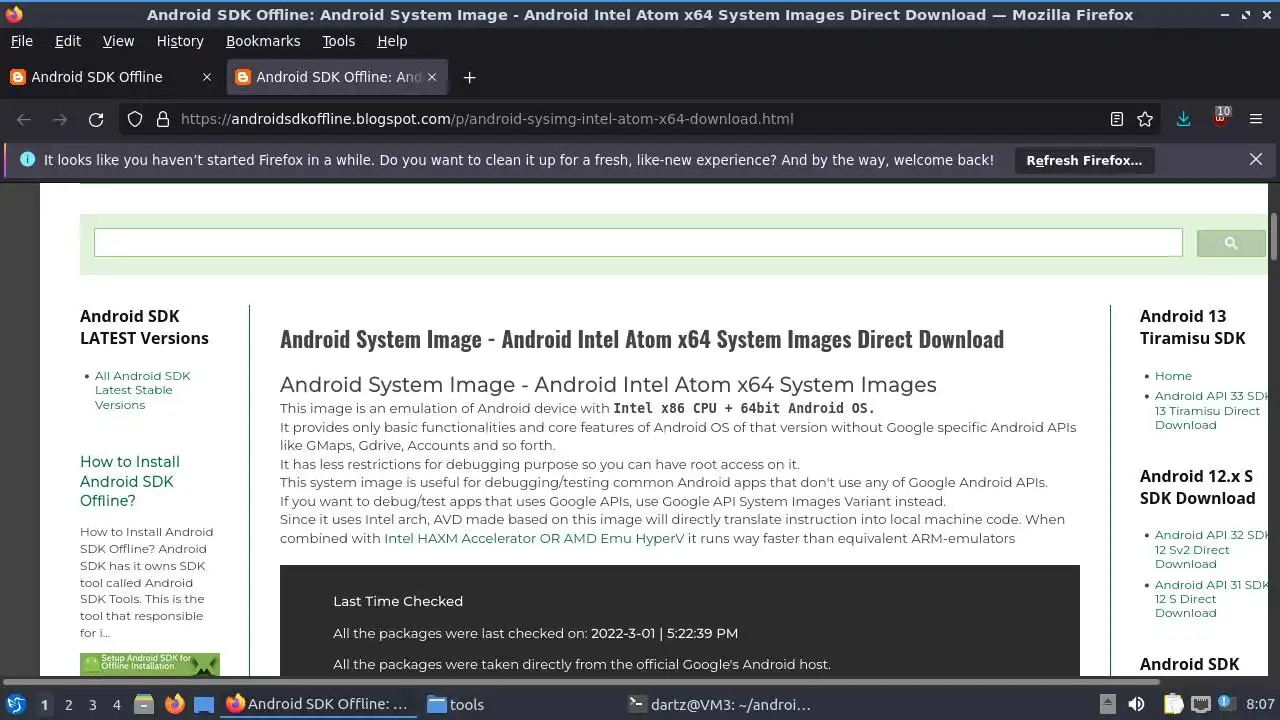Go forward to the next page
The height and width of the screenshot is (720, 1280).
point(60,119)
